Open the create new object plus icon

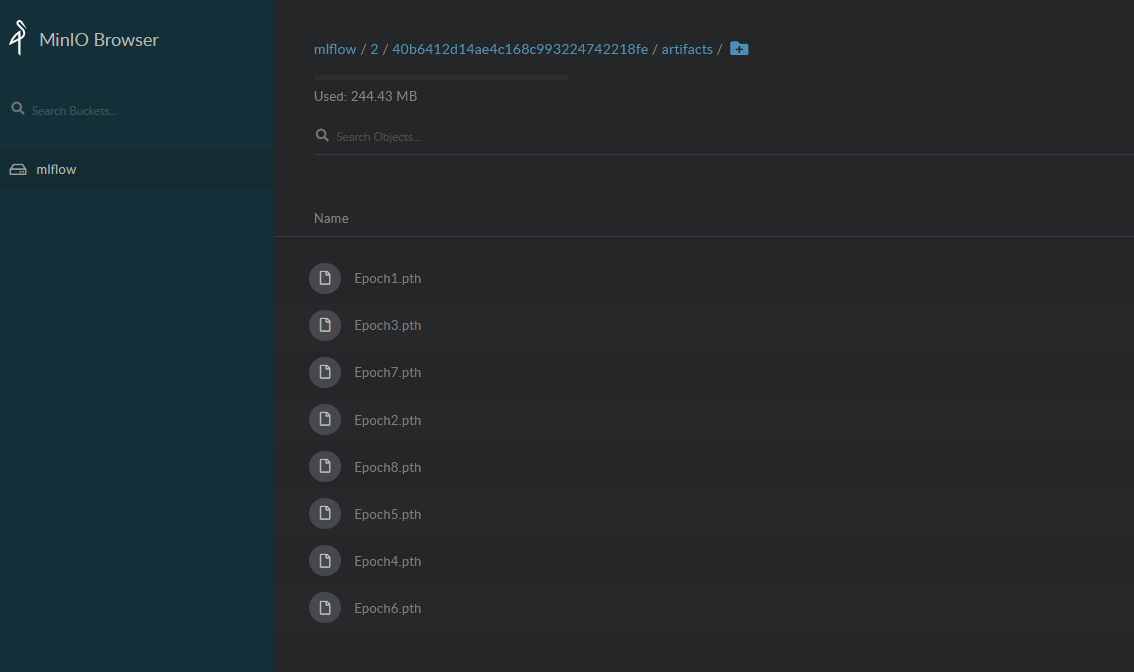[x=739, y=47]
